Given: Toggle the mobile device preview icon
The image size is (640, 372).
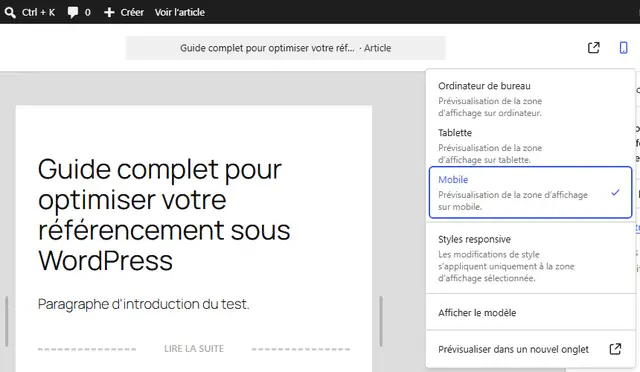Looking at the screenshot, I should pos(623,48).
